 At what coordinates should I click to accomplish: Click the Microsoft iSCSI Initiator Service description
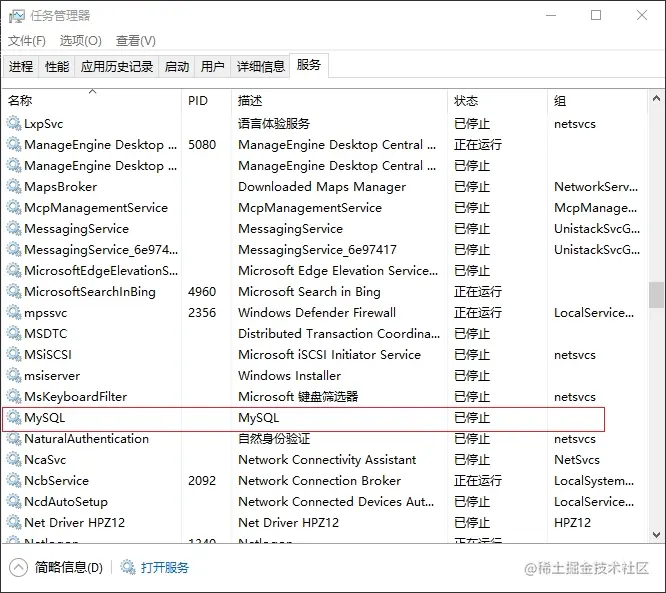(x=329, y=354)
